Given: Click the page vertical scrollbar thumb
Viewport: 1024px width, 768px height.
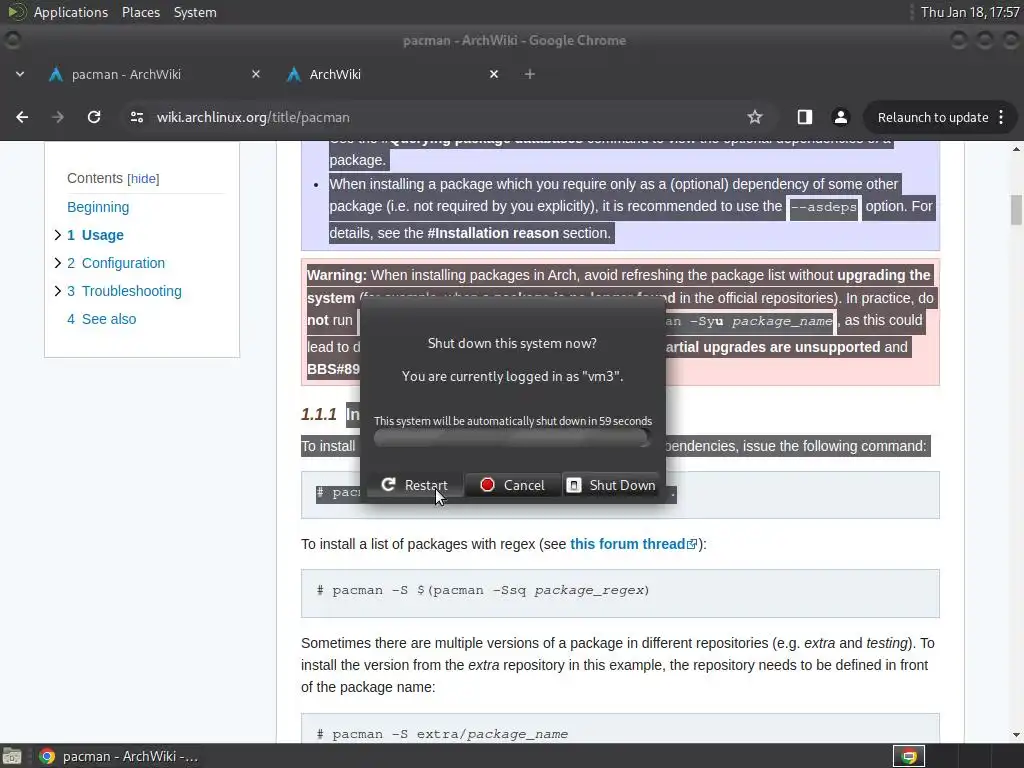Looking at the screenshot, I should 1016,210.
